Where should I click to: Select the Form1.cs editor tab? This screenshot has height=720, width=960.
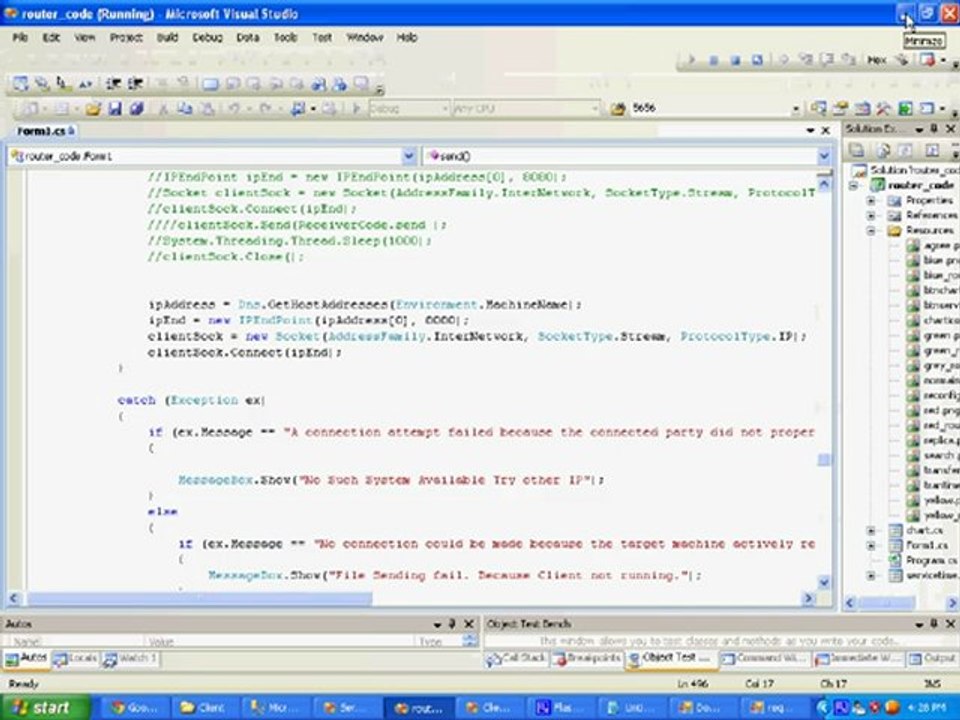coord(45,131)
